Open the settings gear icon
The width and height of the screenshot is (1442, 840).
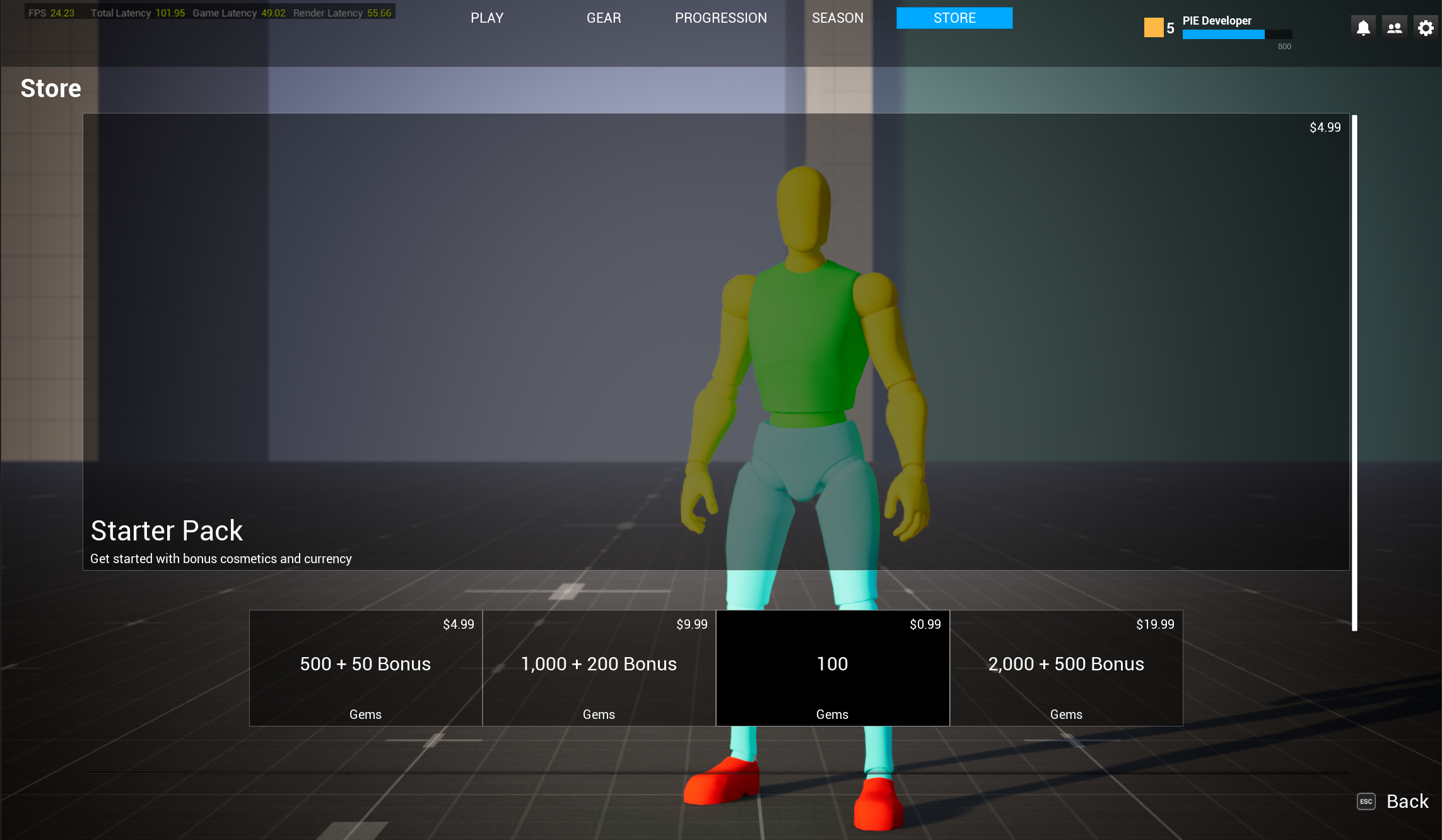tap(1425, 26)
